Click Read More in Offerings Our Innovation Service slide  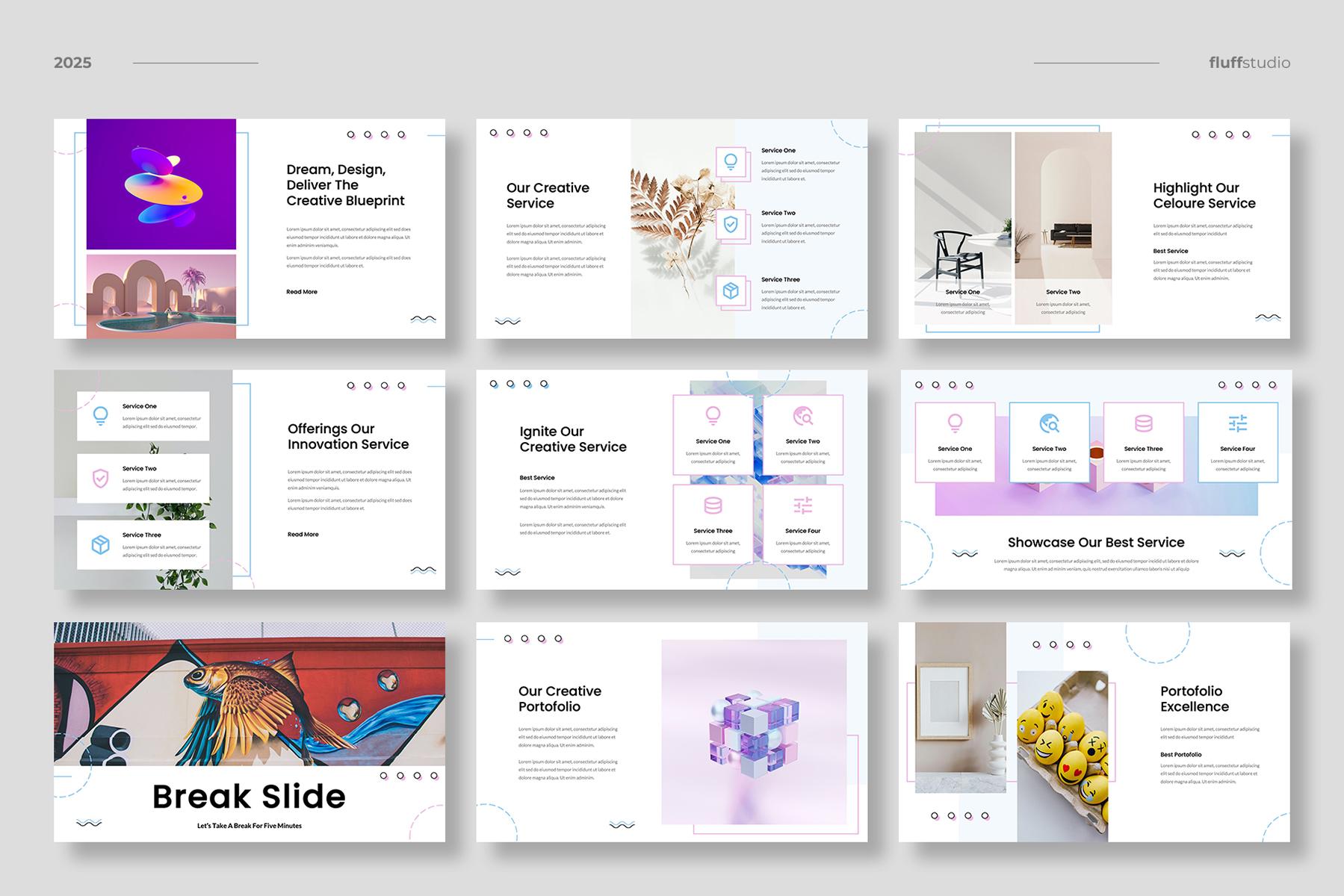[x=303, y=535]
